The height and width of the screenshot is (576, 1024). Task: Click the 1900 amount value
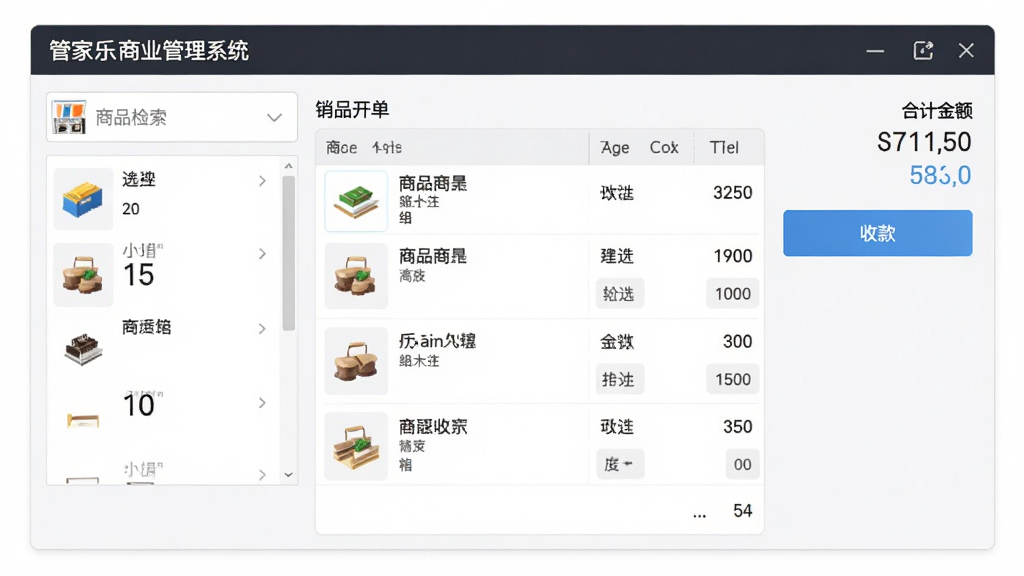732,256
